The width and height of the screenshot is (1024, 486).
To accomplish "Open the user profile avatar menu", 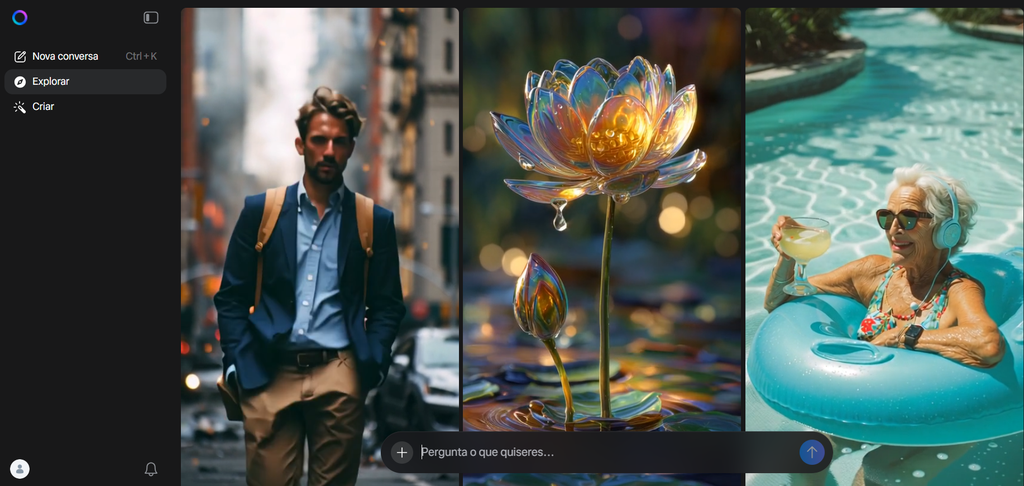I will click(x=20, y=468).
